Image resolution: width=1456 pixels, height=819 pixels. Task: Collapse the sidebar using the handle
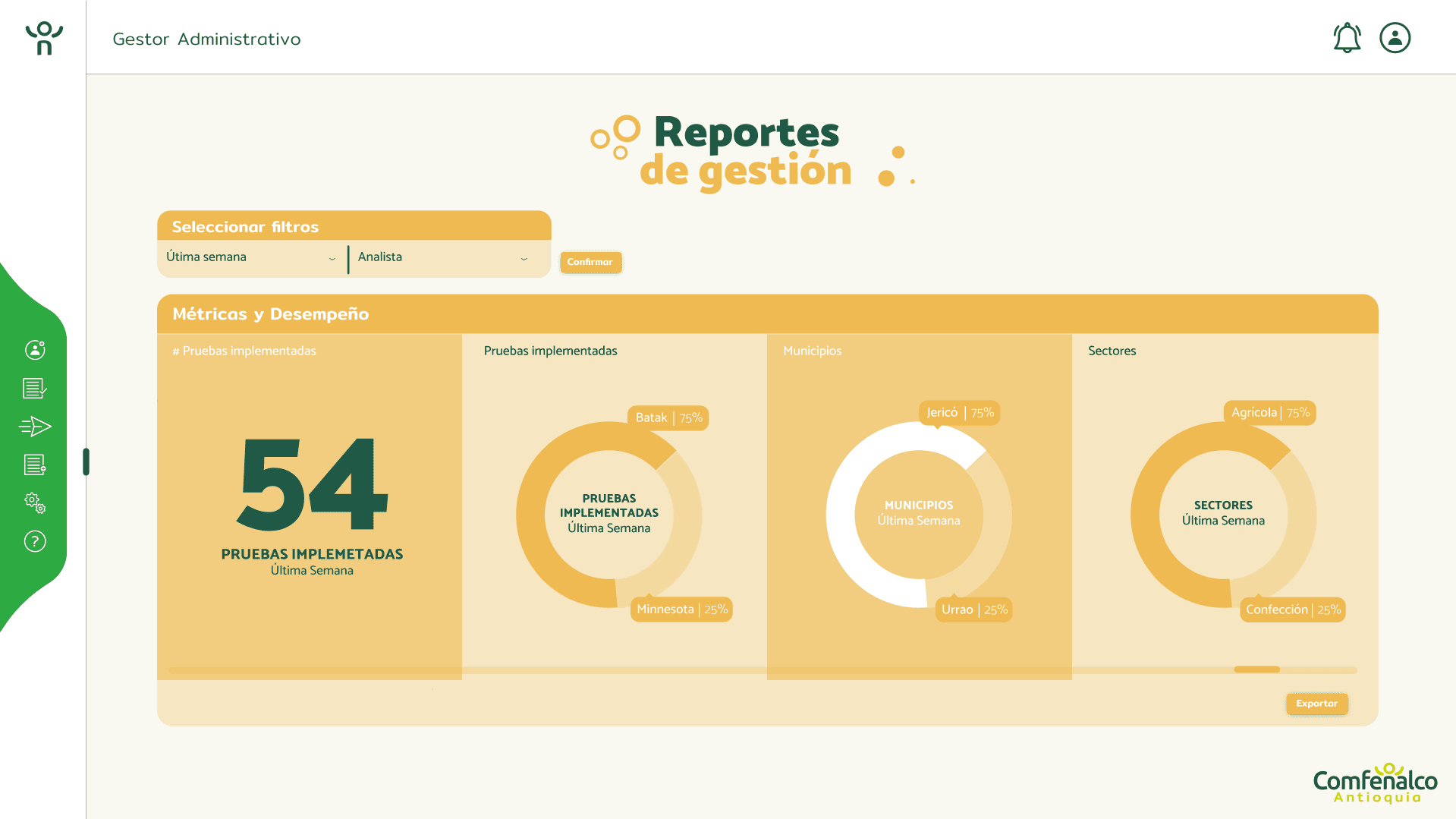[86, 461]
